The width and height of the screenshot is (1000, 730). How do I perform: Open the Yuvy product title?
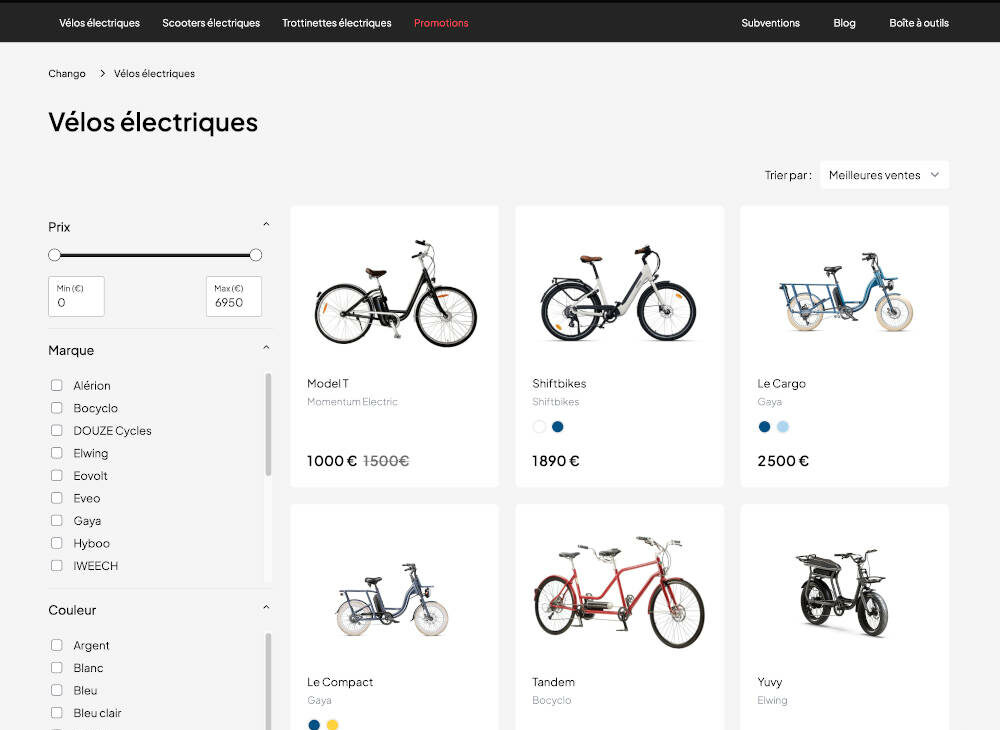tap(770, 682)
